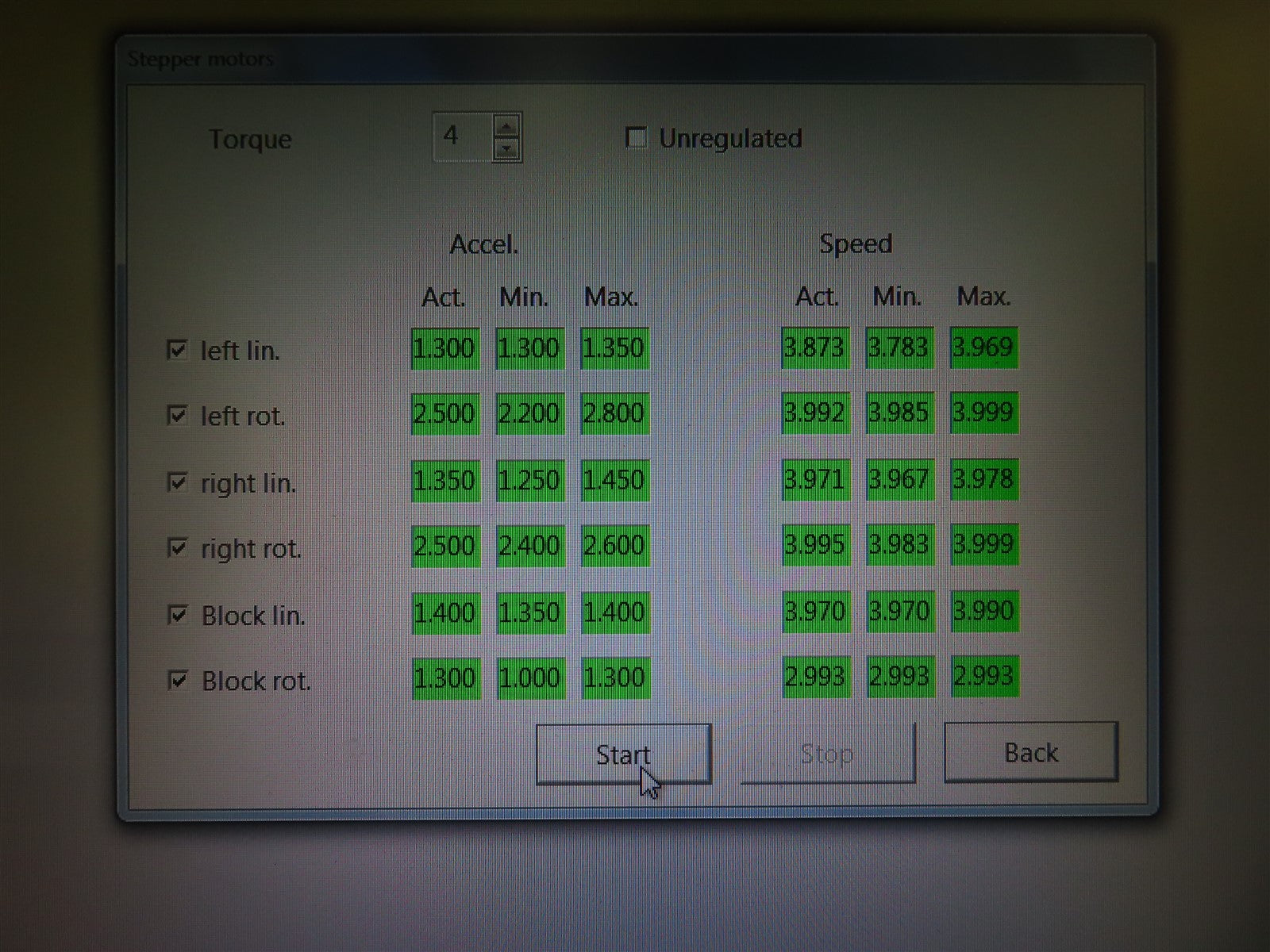Image resolution: width=1270 pixels, height=952 pixels.
Task: Click the Torque value field
Action: click(462, 137)
